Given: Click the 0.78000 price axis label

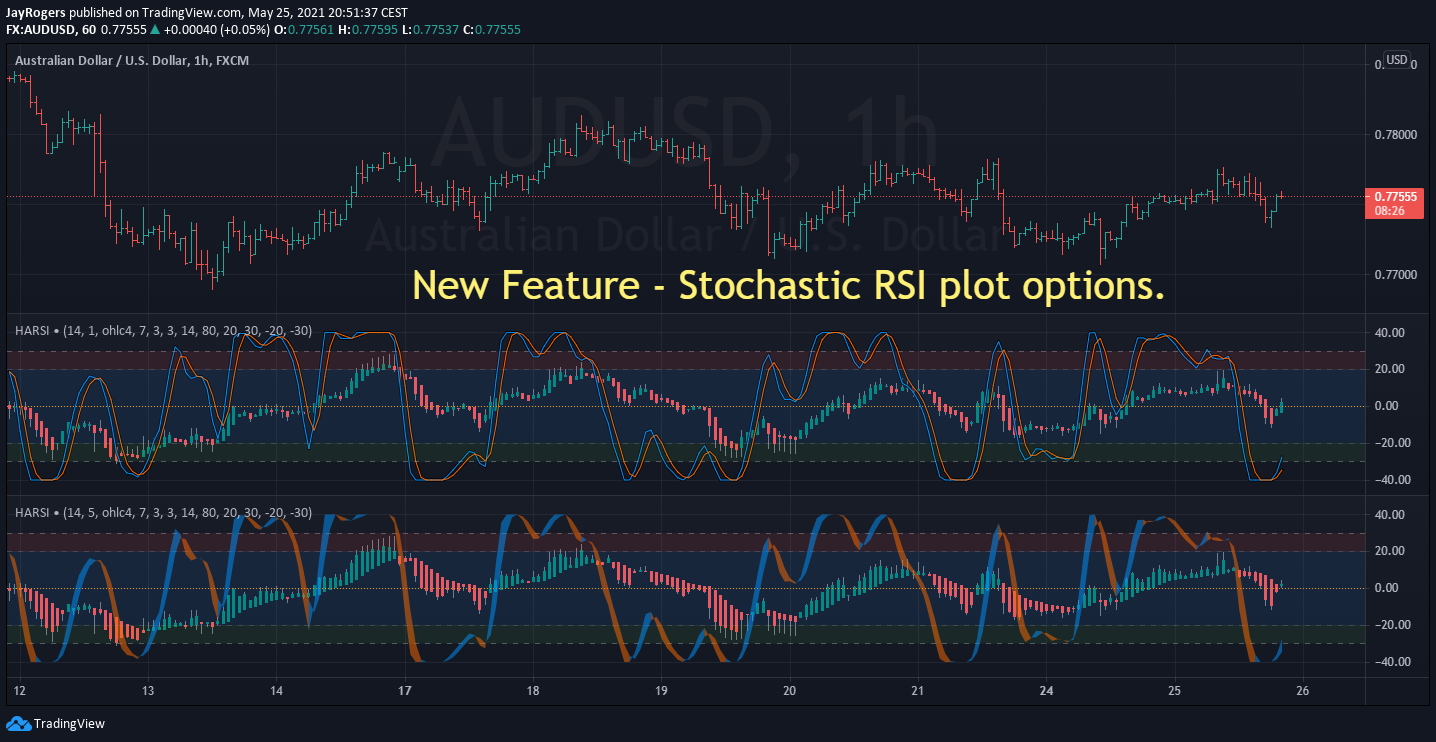Looking at the screenshot, I should [1397, 134].
